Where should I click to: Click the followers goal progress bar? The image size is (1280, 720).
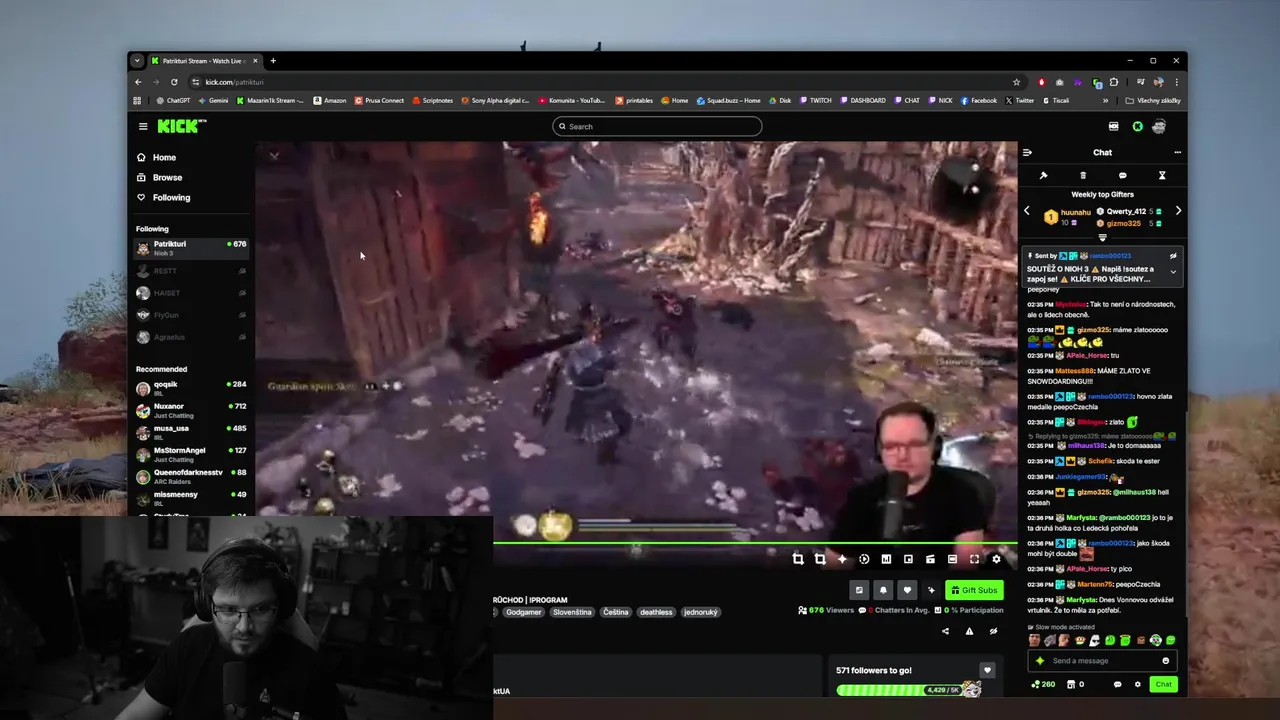point(908,690)
